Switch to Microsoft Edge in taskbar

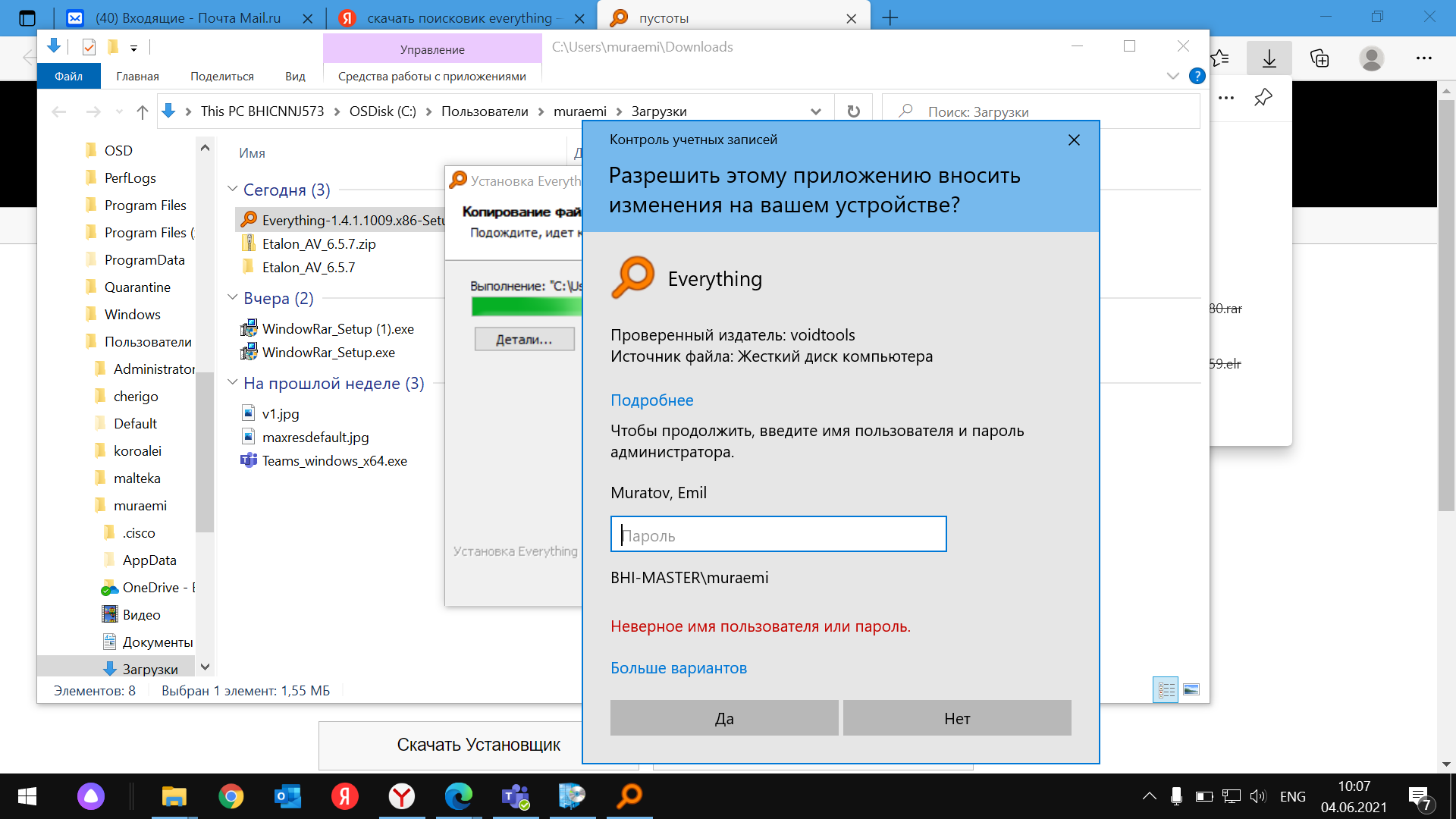point(459,796)
